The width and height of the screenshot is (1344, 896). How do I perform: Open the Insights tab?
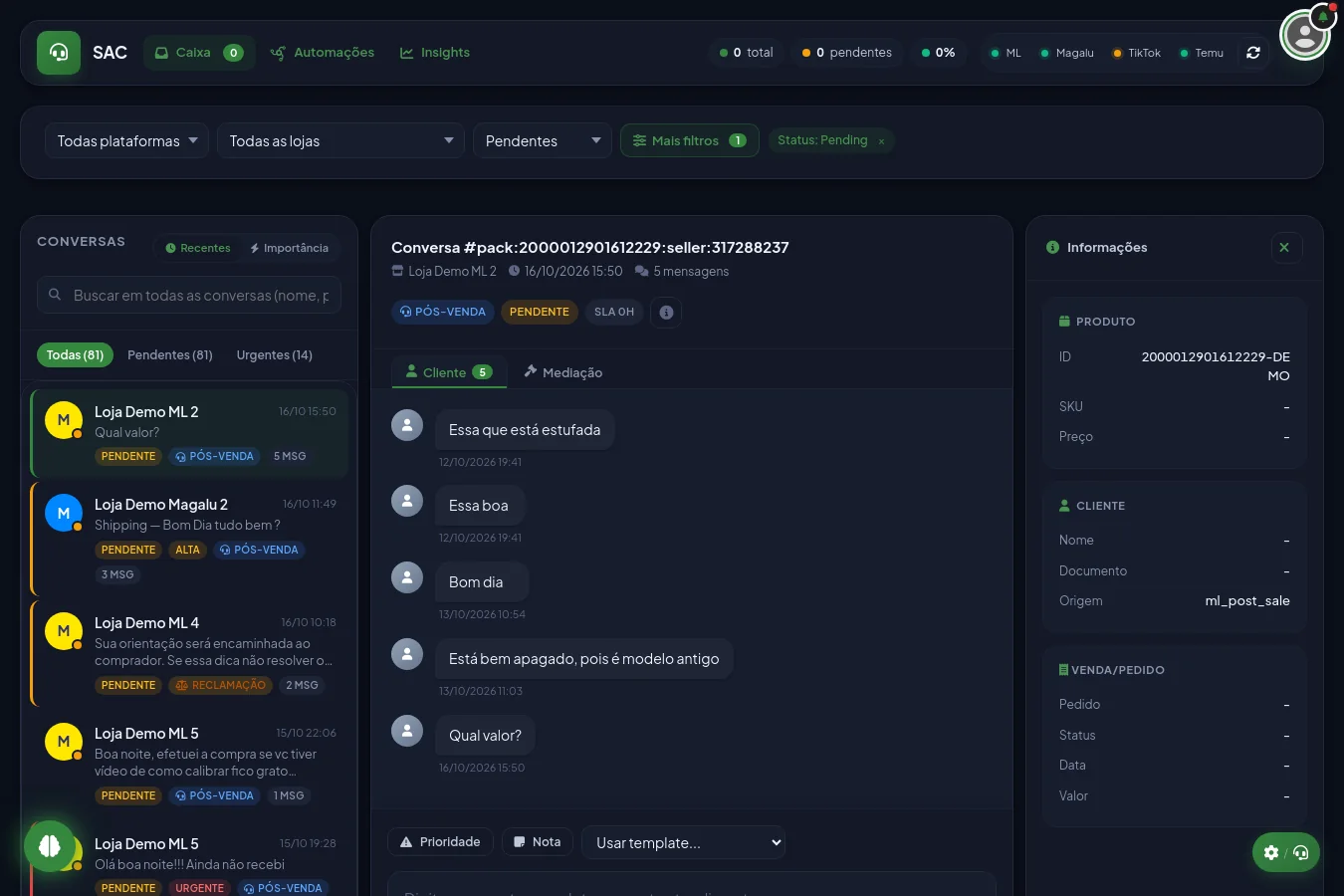point(434,53)
